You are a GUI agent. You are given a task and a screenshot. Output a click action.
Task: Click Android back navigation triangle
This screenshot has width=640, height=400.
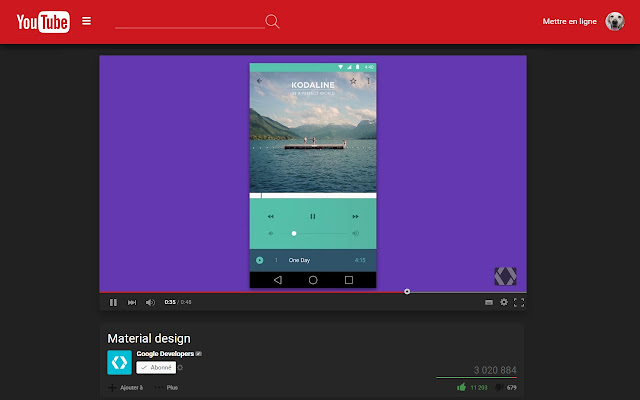pos(278,280)
